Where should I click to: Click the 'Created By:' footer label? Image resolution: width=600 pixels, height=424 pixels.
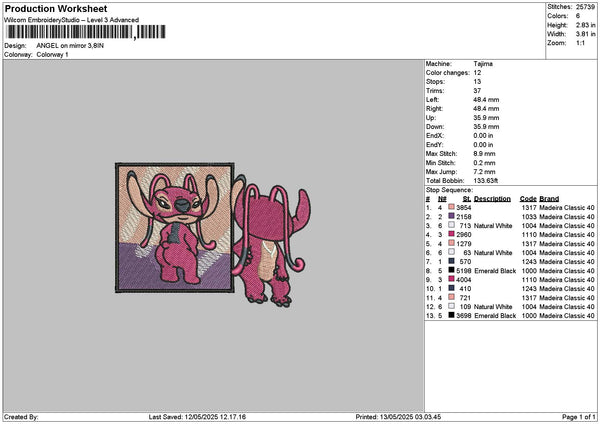pos(21,417)
